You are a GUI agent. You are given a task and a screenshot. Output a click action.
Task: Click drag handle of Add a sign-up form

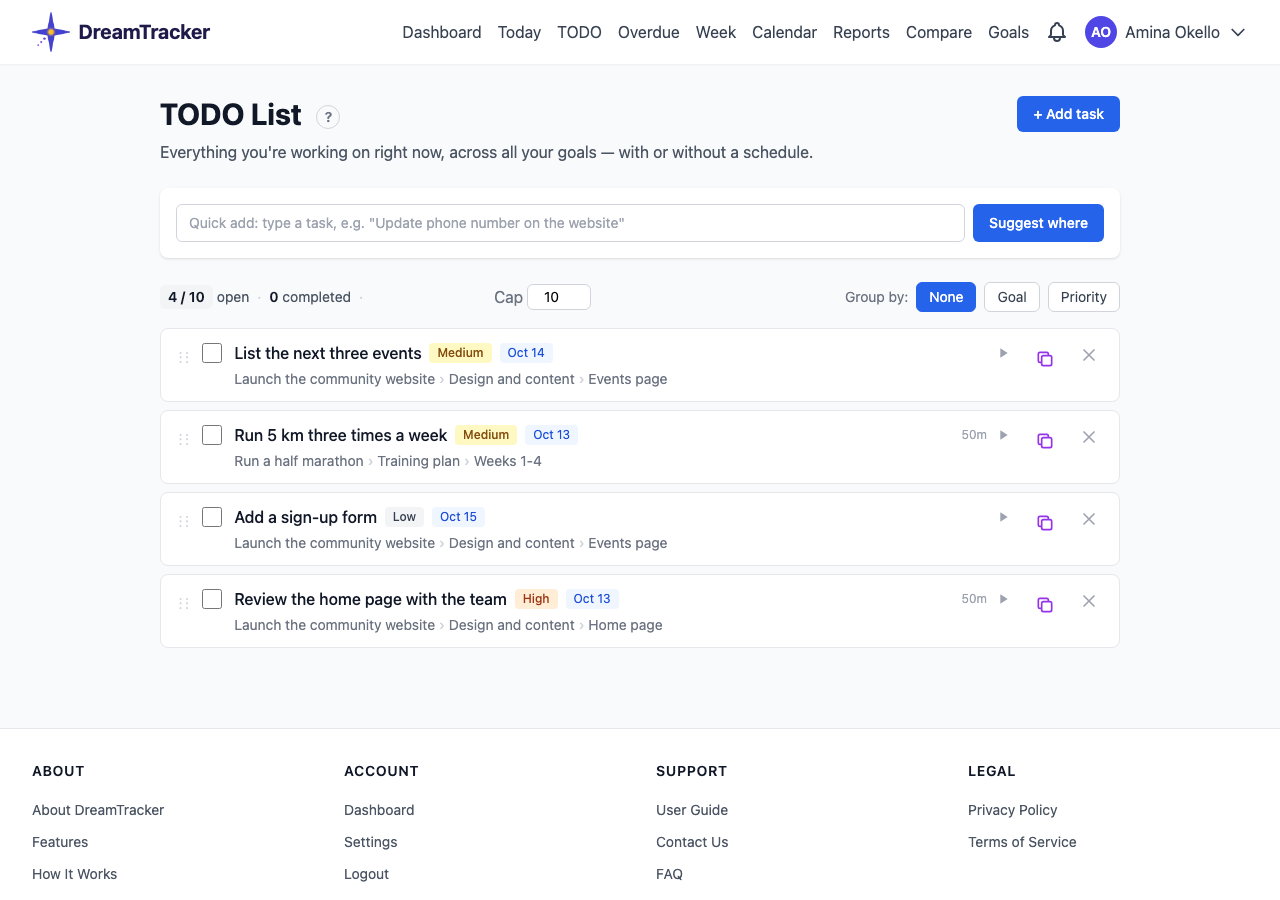pos(184,521)
